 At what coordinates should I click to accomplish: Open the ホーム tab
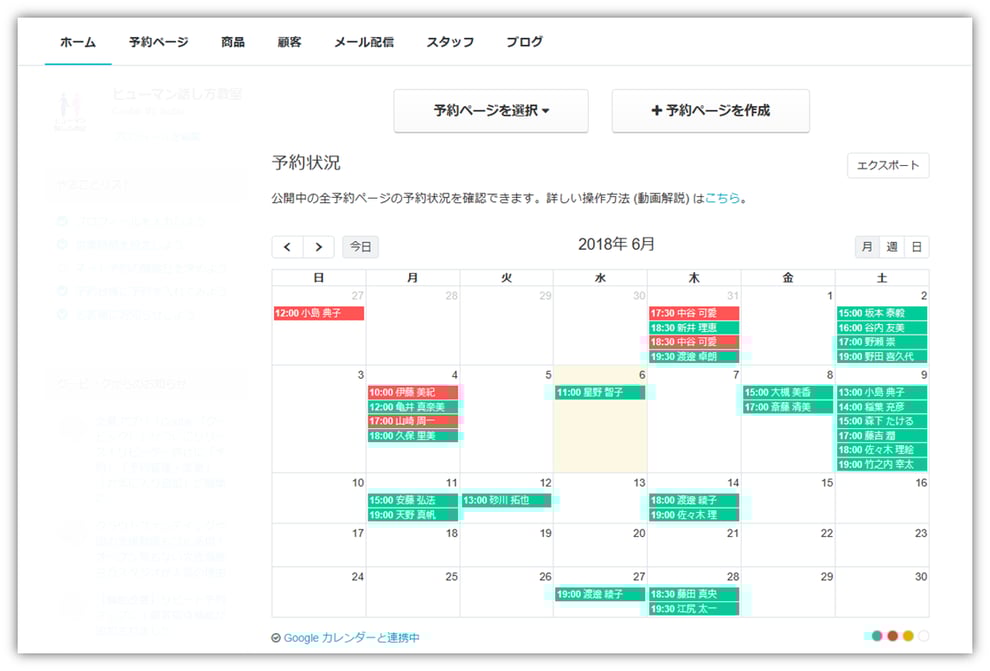coord(78,42)
